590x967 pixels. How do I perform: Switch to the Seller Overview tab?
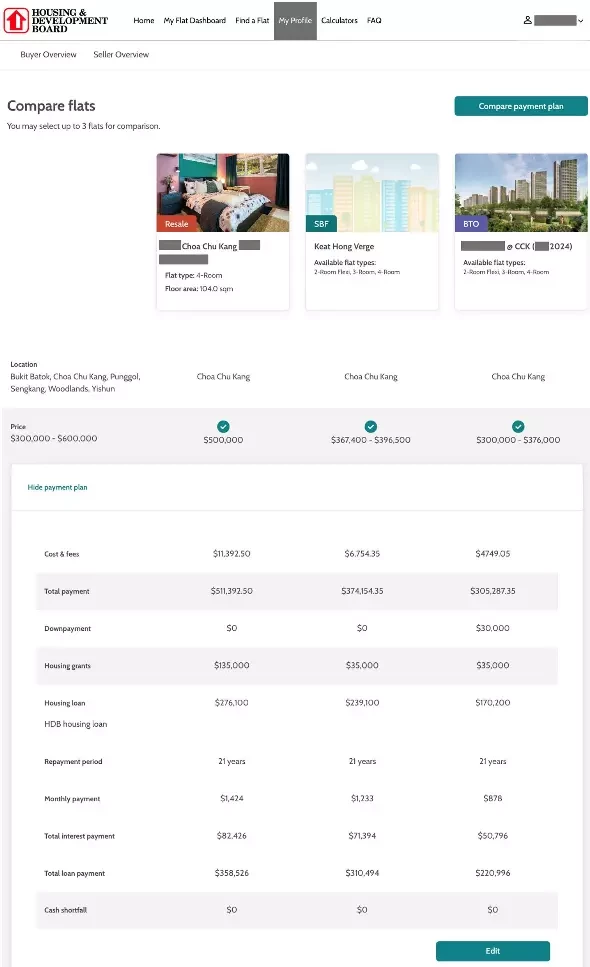pos(121,54)
